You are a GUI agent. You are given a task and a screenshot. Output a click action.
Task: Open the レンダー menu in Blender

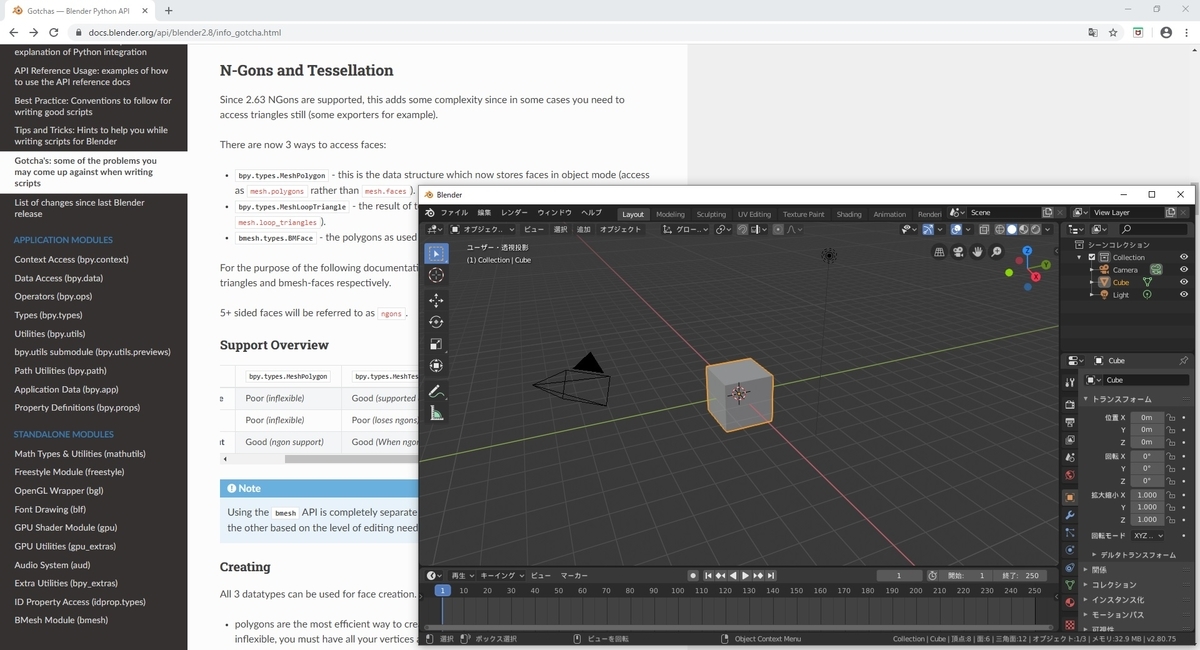pyautogui.click(x=519, y=212)
